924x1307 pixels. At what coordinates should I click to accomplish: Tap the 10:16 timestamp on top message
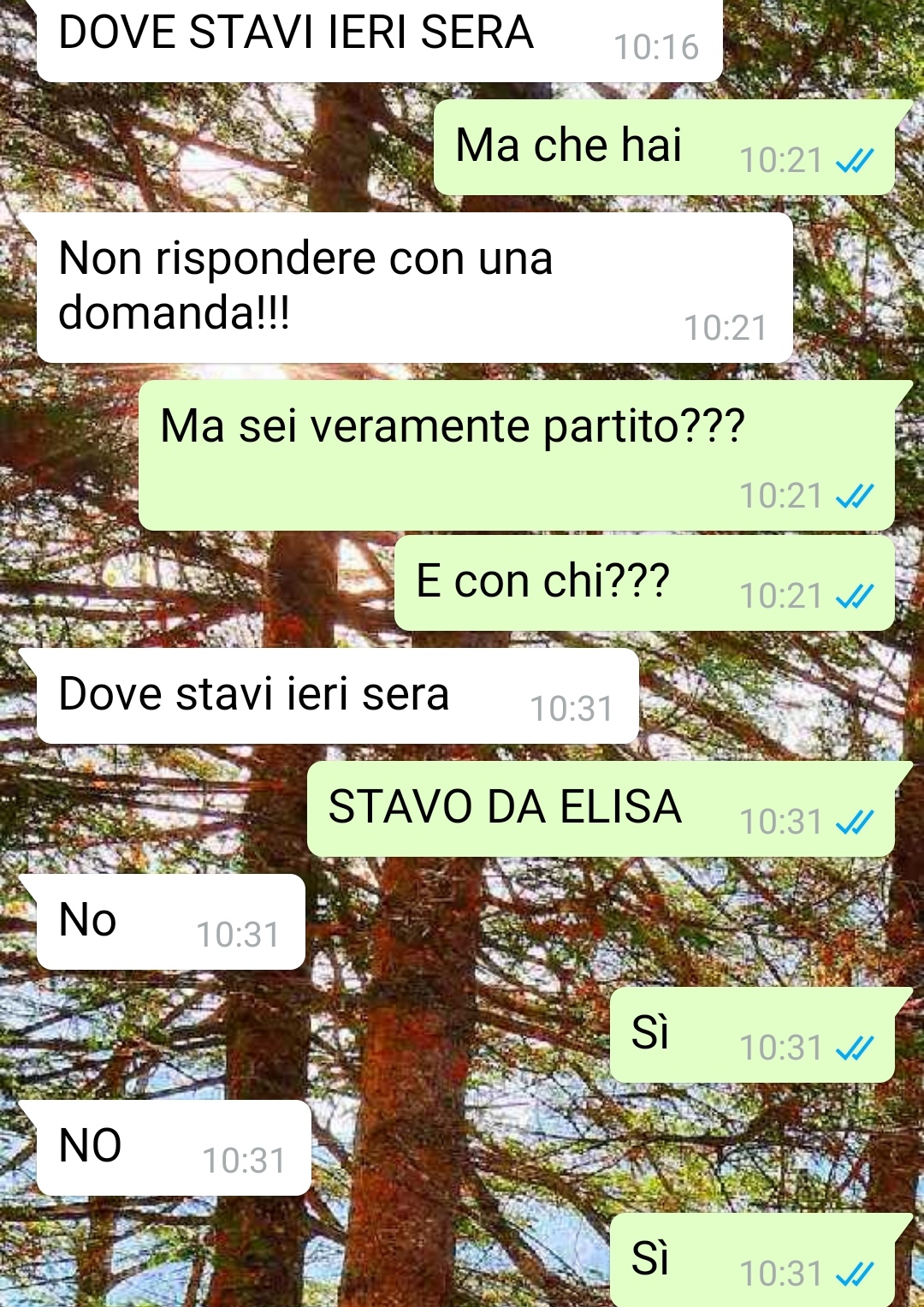tap(656, 47)
